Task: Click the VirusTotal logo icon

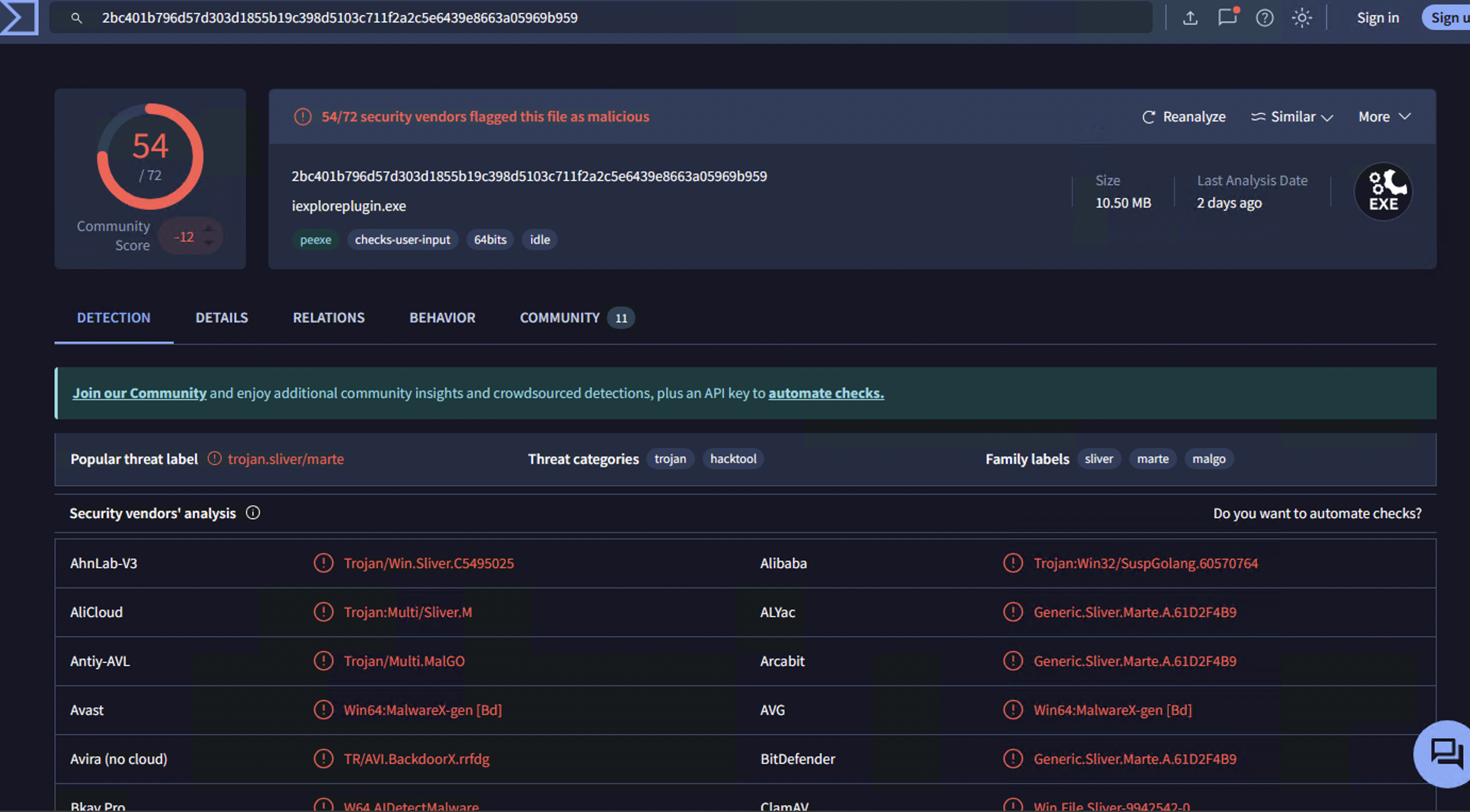Action: click(18, 17)
